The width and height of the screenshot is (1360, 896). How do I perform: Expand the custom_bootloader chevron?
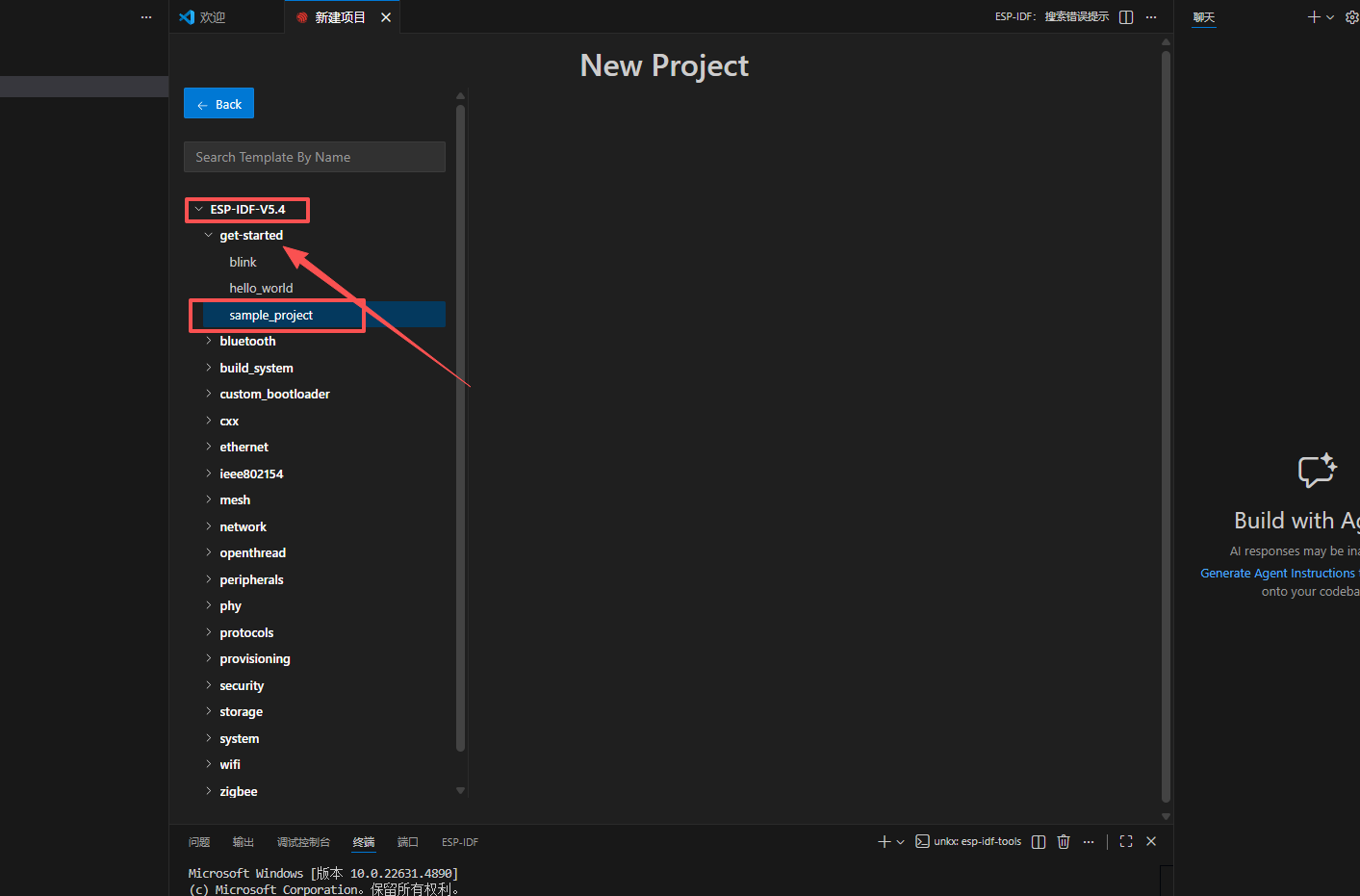click(x=208, y=394)
